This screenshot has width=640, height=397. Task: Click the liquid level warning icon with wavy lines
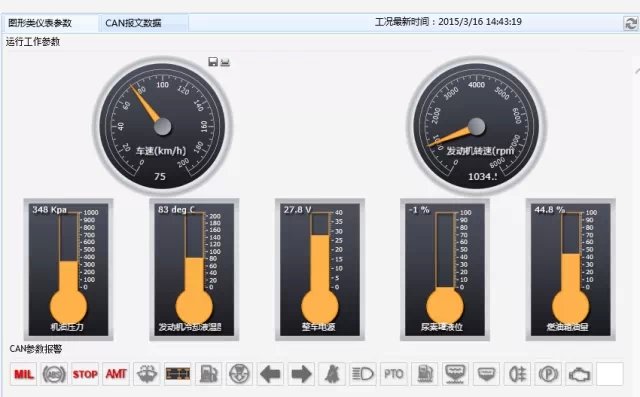click(x=456, y=374)
